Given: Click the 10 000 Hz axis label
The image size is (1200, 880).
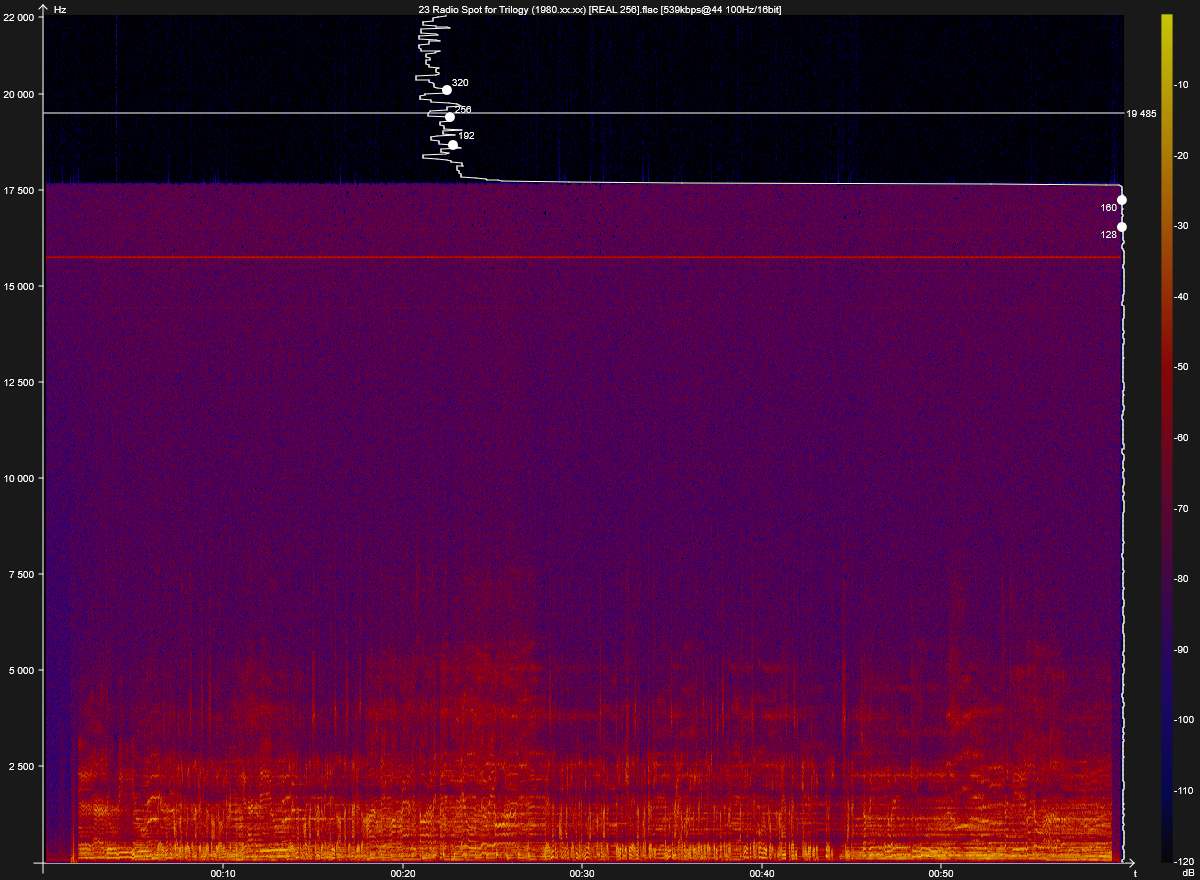Looking at the screenshot, I should (x=21, y=478).
